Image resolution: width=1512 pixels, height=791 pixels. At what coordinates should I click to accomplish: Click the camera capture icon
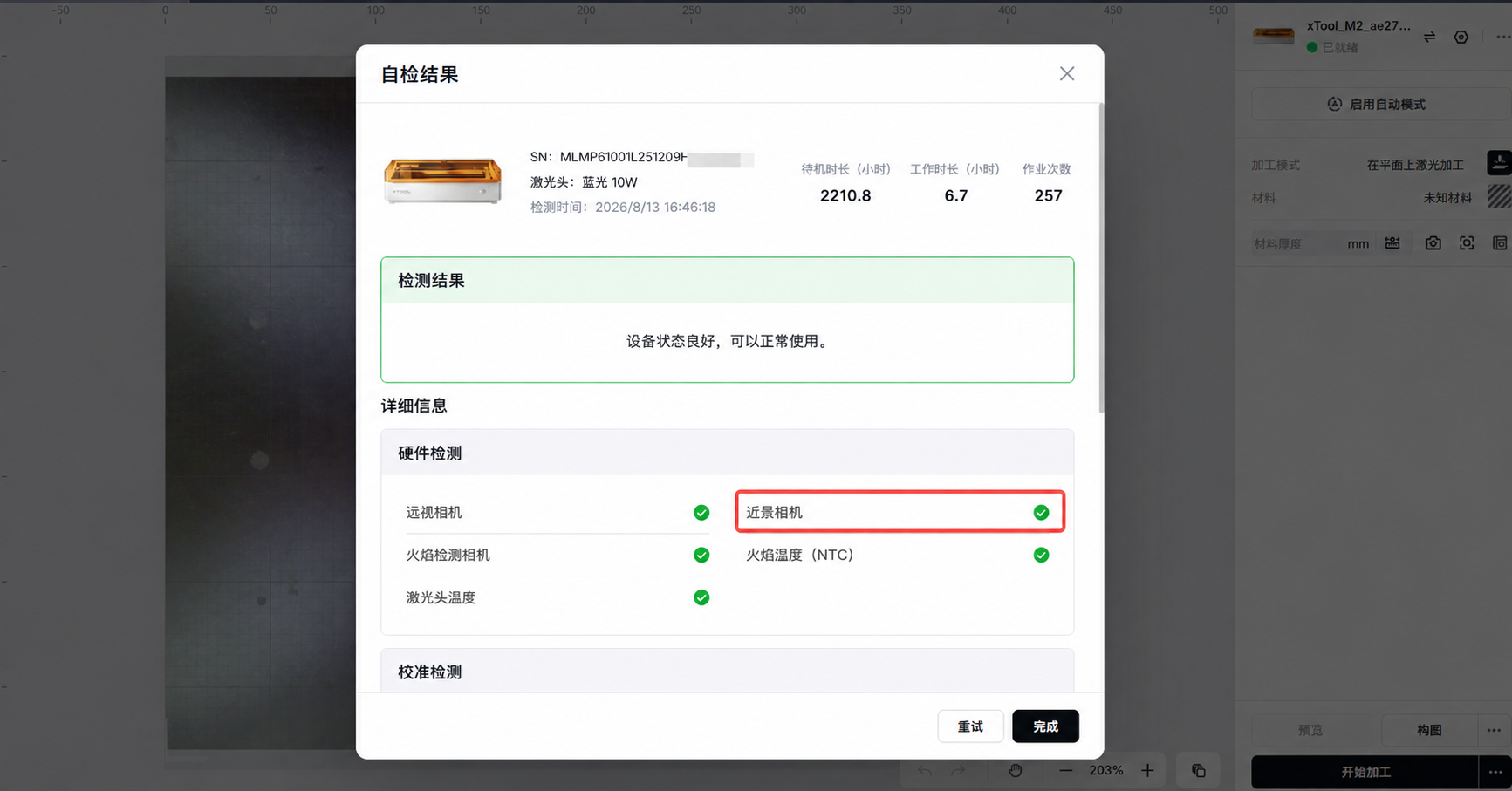pyautogui.click(x=1433, y=243)
